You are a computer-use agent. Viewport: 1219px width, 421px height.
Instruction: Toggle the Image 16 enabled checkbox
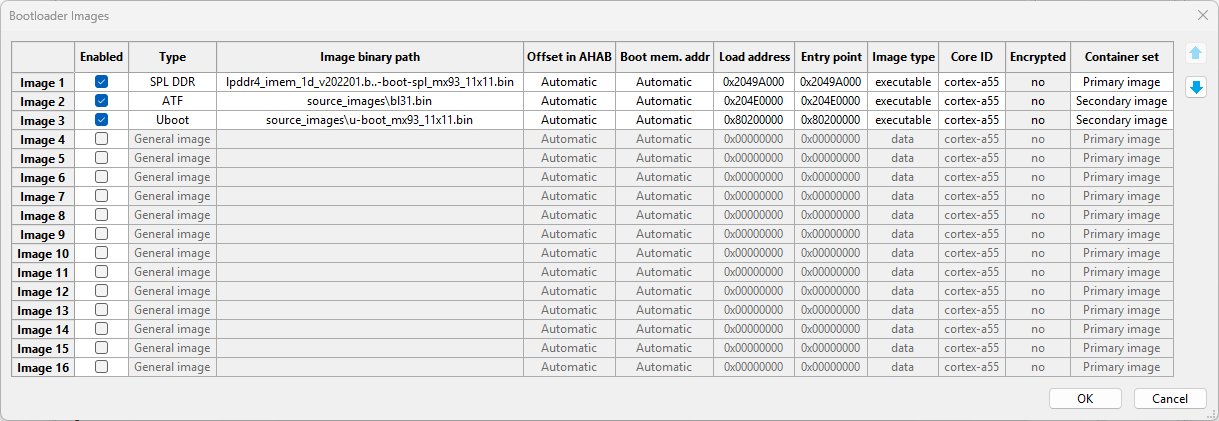[101, 367]
